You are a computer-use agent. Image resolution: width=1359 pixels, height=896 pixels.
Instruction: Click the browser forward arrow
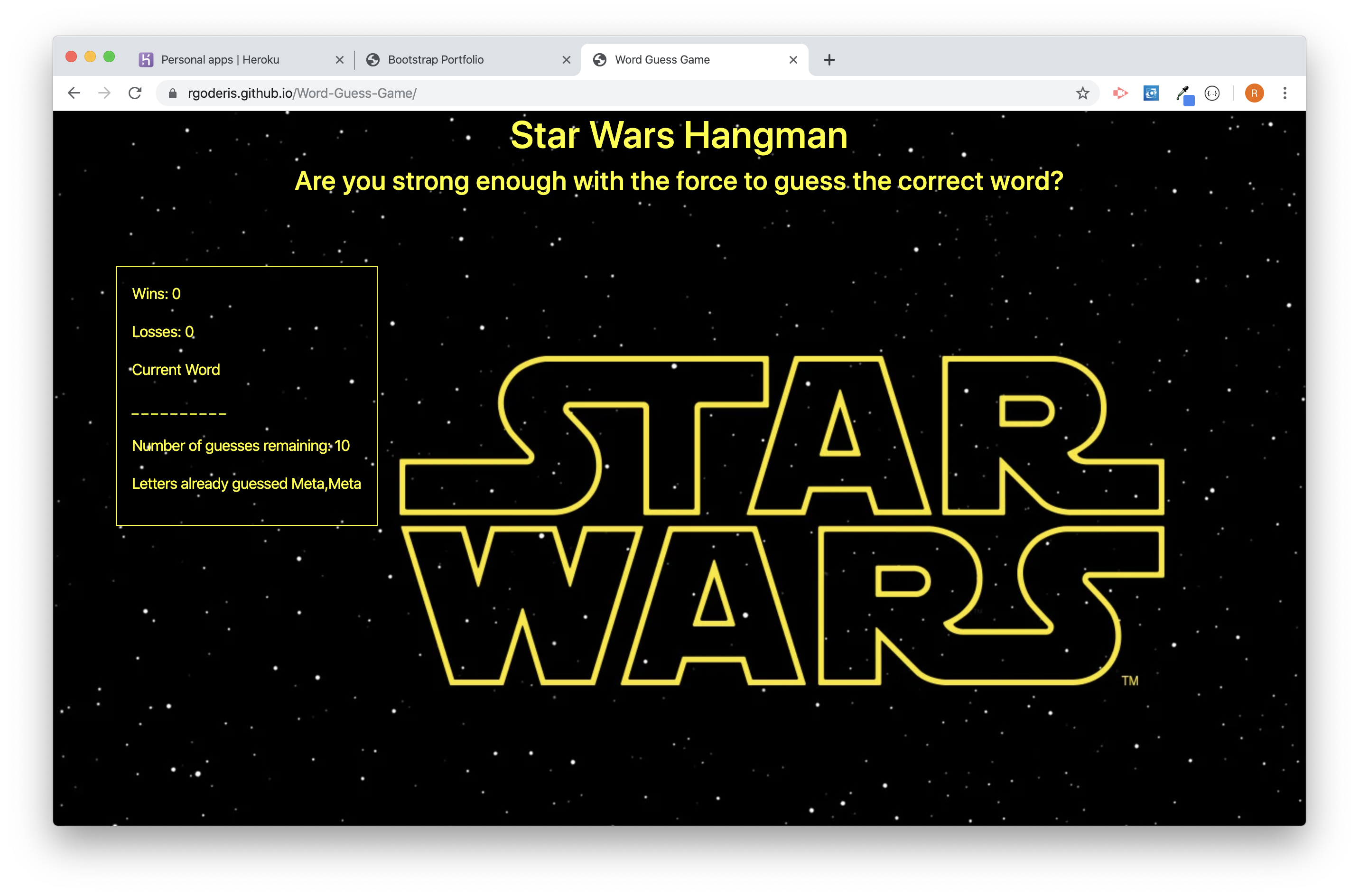coord(104,93)
